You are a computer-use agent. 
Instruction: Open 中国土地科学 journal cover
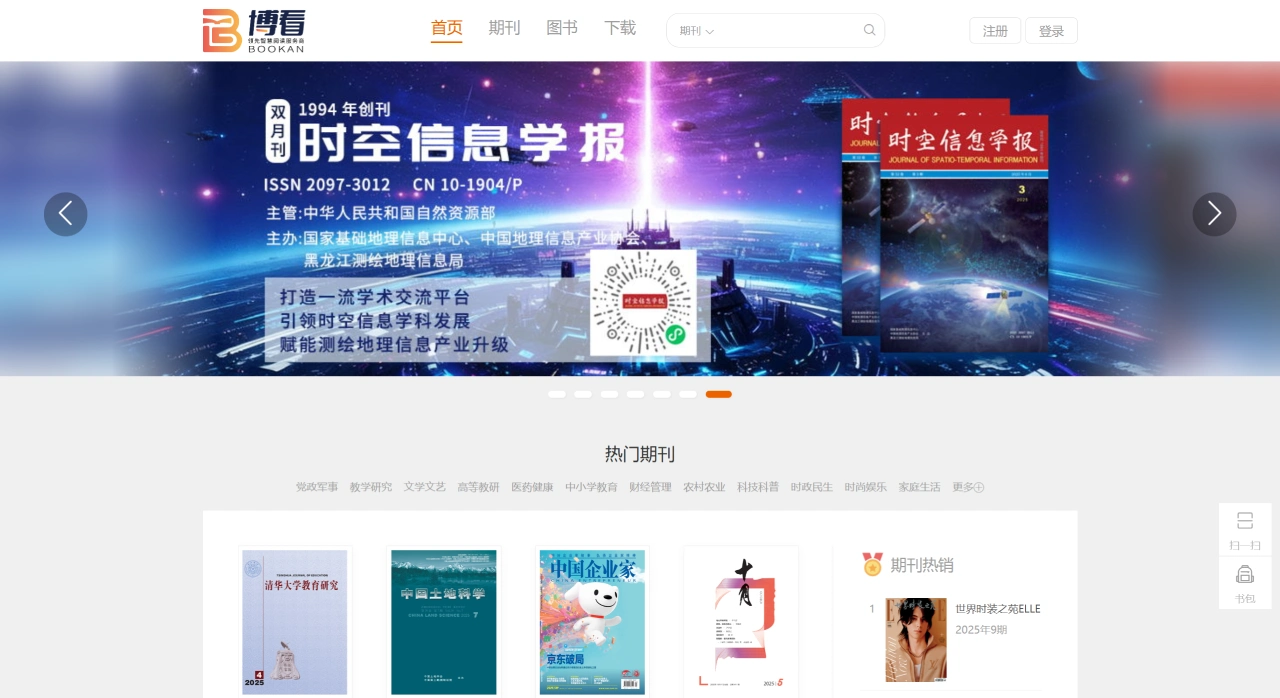(x=444, y=622)
